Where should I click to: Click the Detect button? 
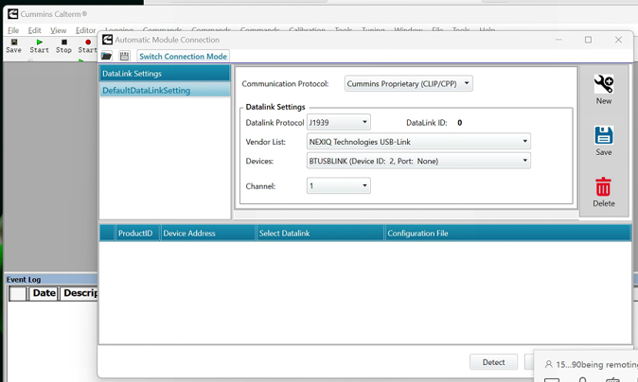(x=494, y=362)
